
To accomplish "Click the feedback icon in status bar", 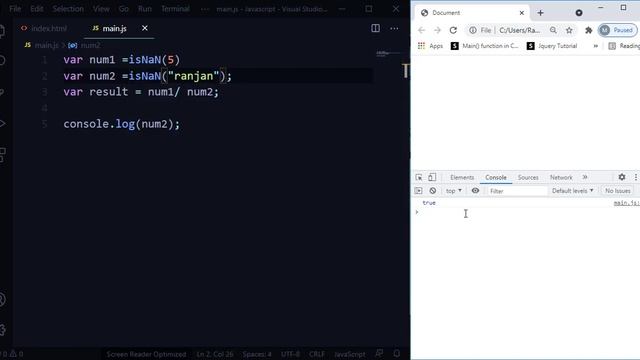I will pos(380,353).
